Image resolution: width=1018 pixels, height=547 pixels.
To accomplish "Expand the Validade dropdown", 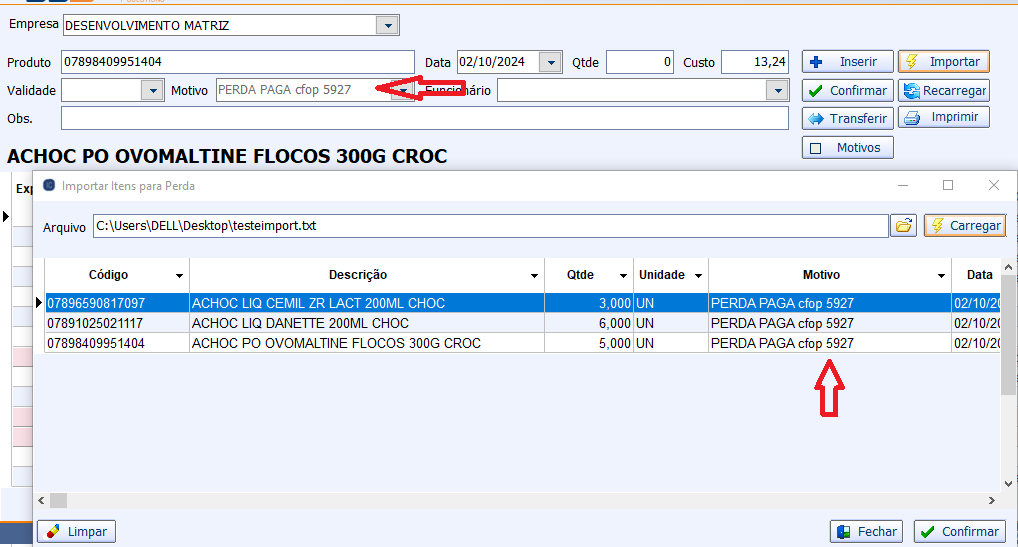I will pos(152,91).
